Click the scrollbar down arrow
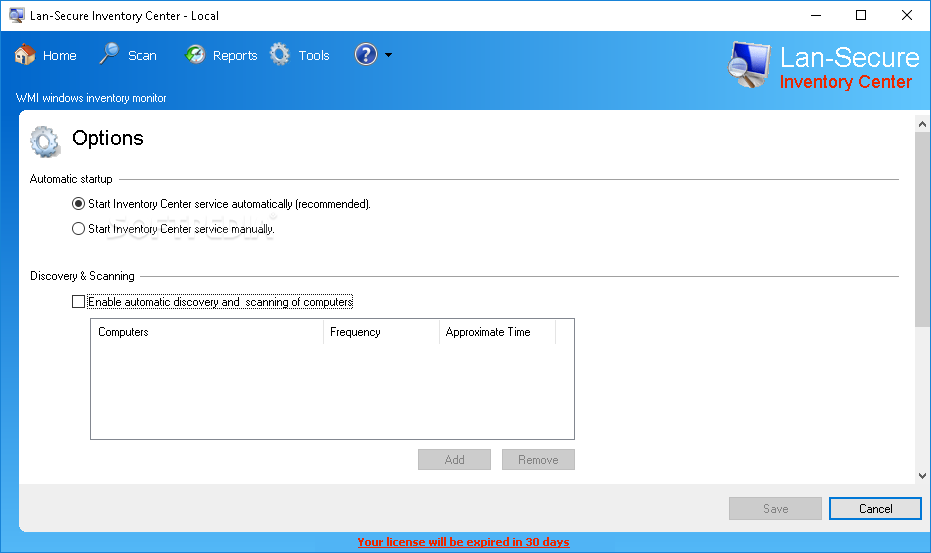 click(922, 475)
